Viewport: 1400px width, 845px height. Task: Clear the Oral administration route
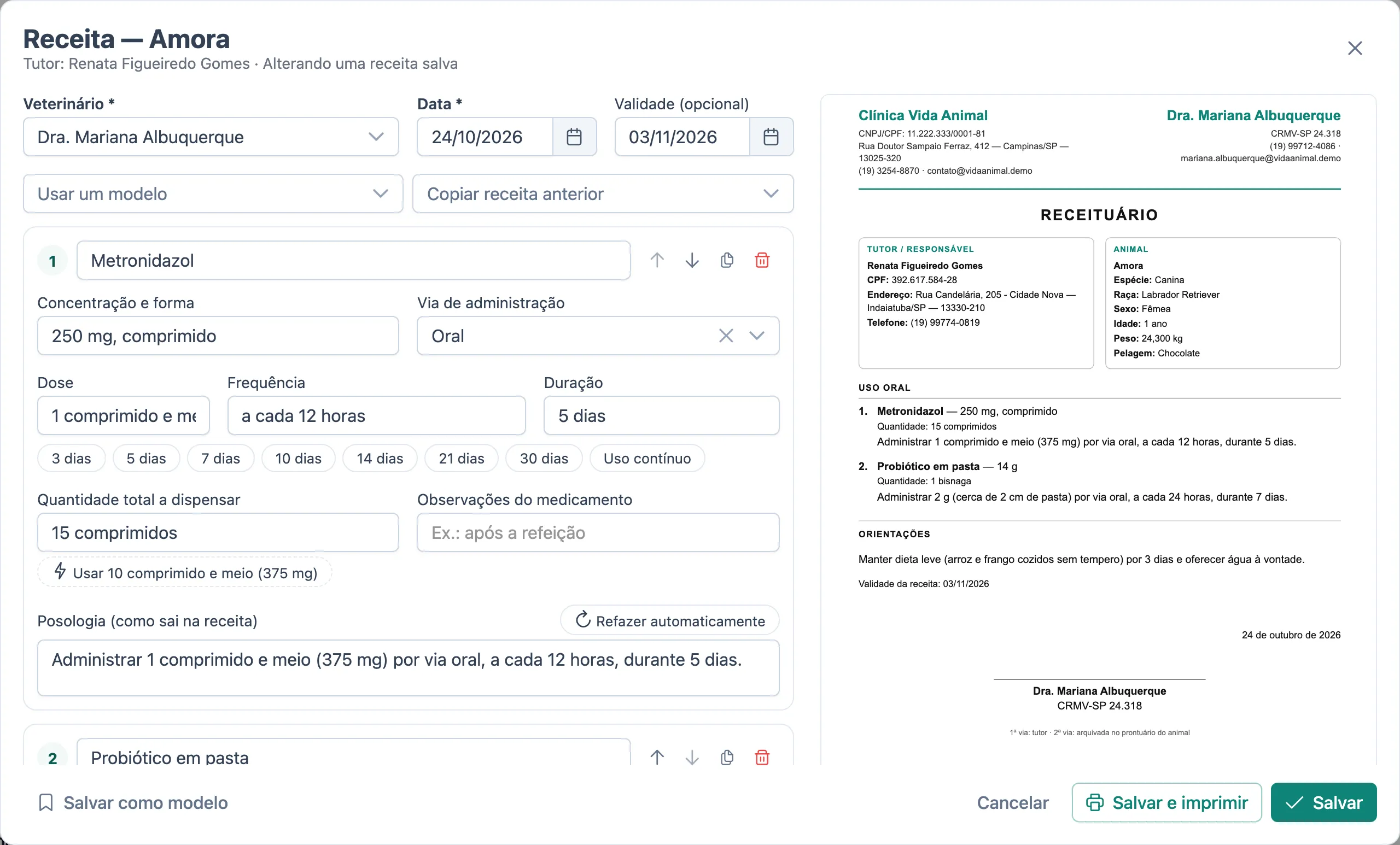(x=726, y=336)
